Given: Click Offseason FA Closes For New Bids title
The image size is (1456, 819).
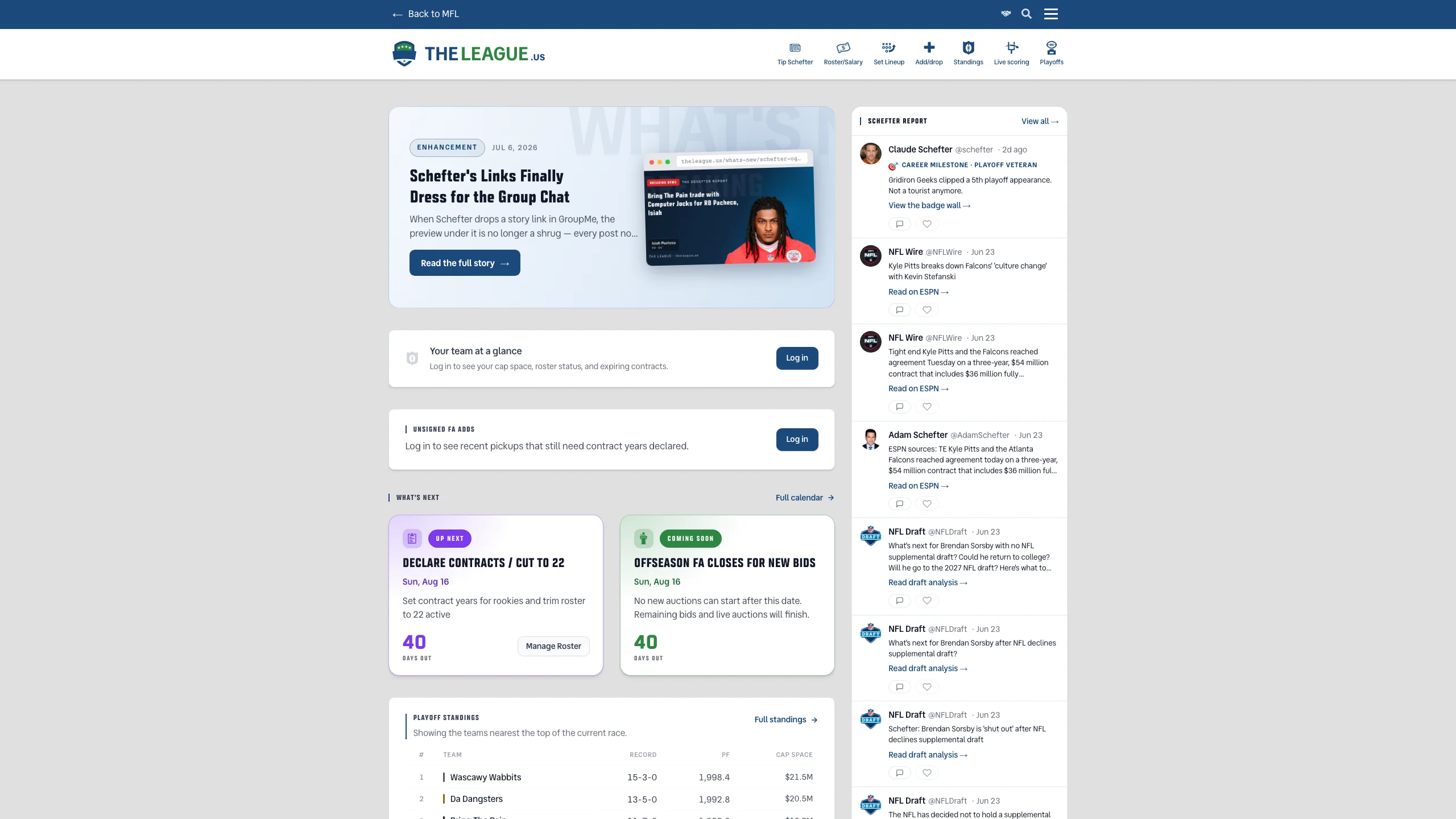Looking at the screenshot, I should pos(725,562).
